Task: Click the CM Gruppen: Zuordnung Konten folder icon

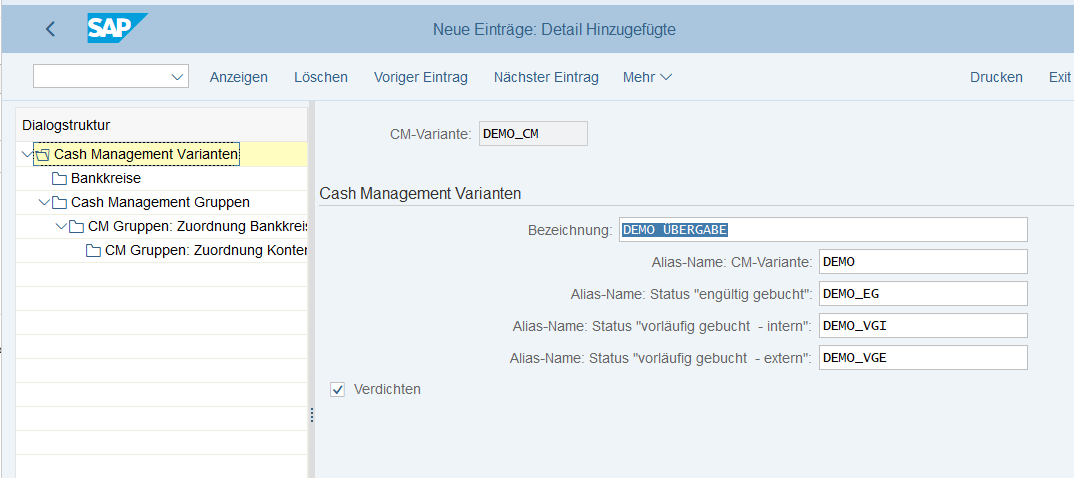Action: coord(93,251)
